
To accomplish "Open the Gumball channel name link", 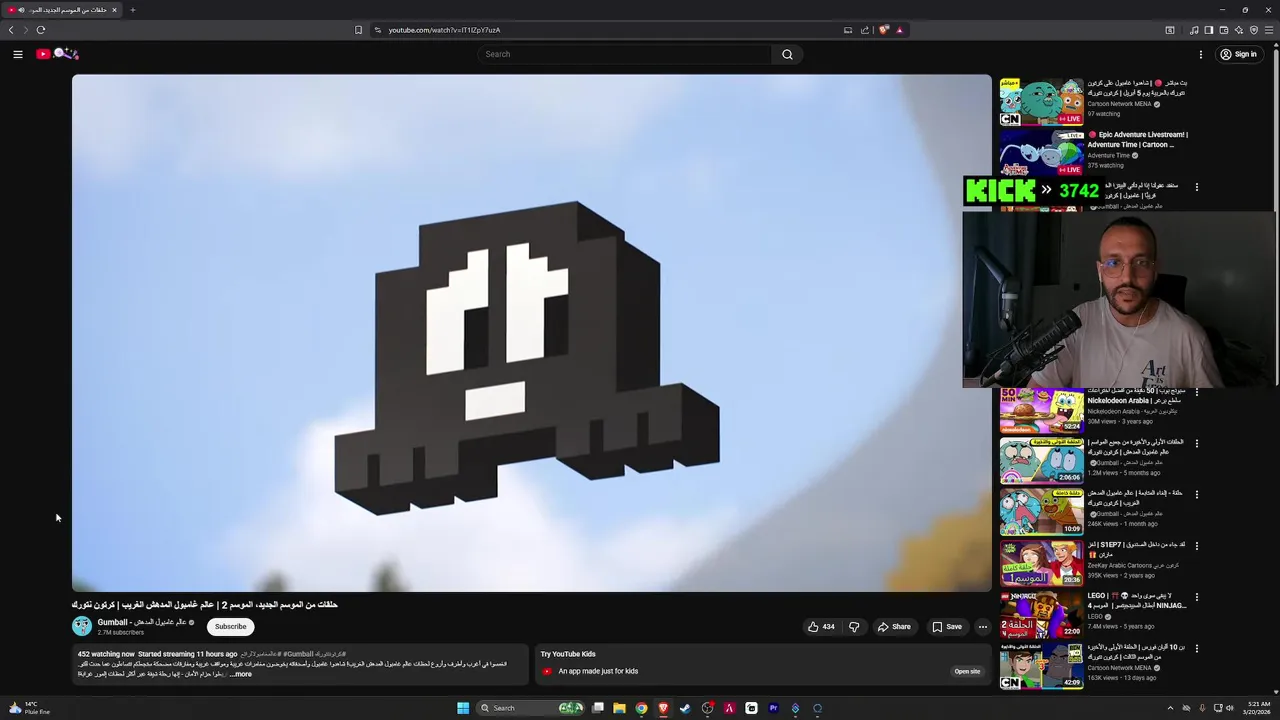I will click(x=141, y=622).
